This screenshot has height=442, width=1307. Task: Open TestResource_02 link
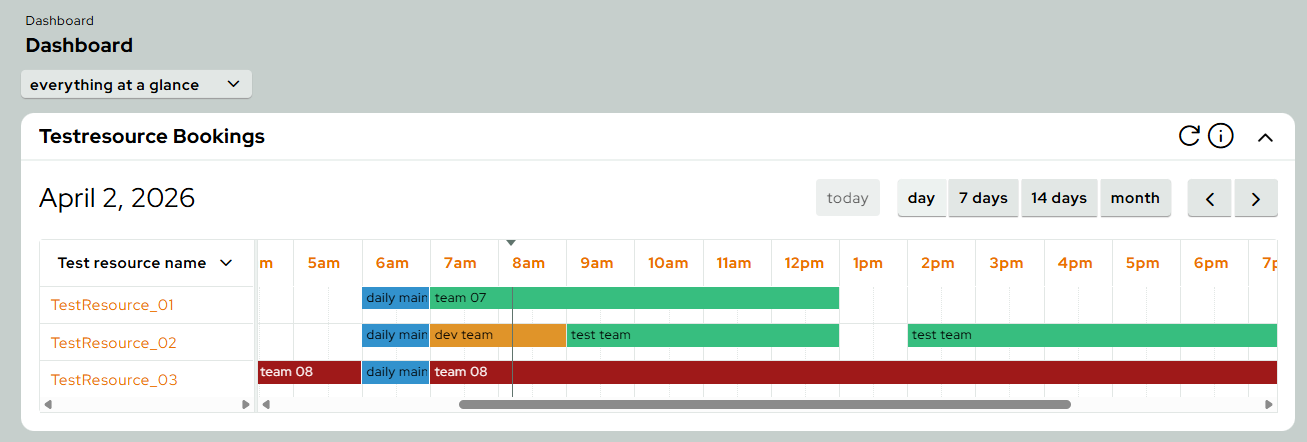114,343
